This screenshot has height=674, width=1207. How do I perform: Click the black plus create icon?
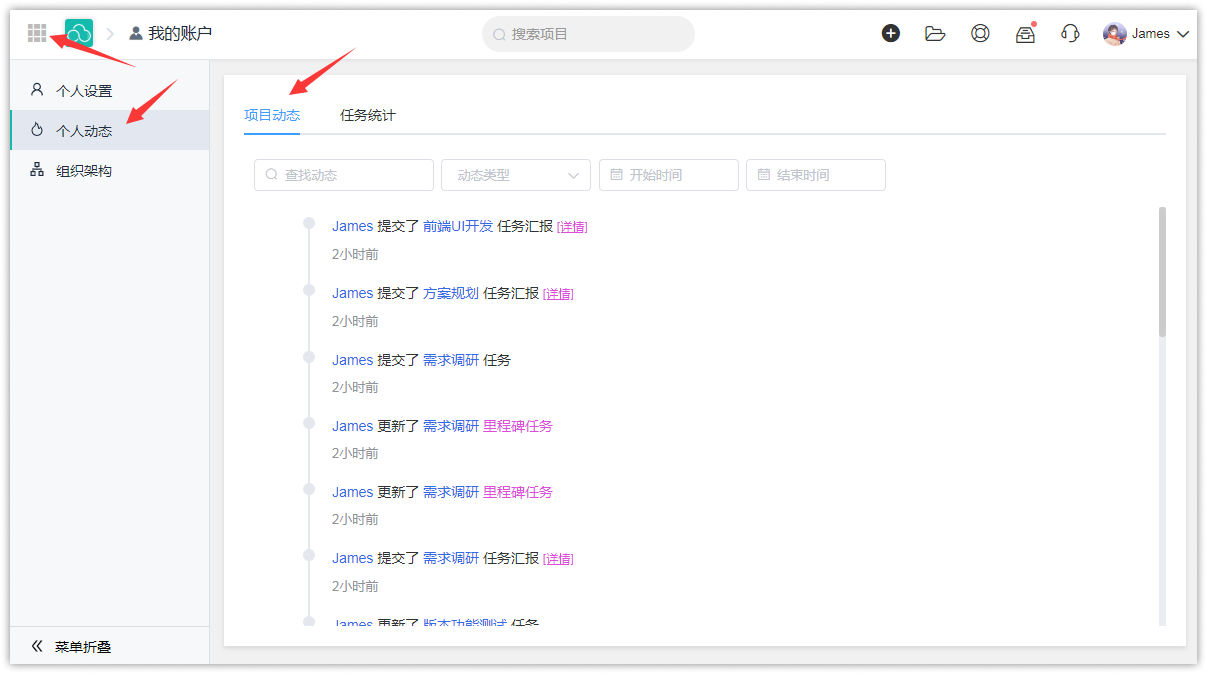(x=890, y=33)
